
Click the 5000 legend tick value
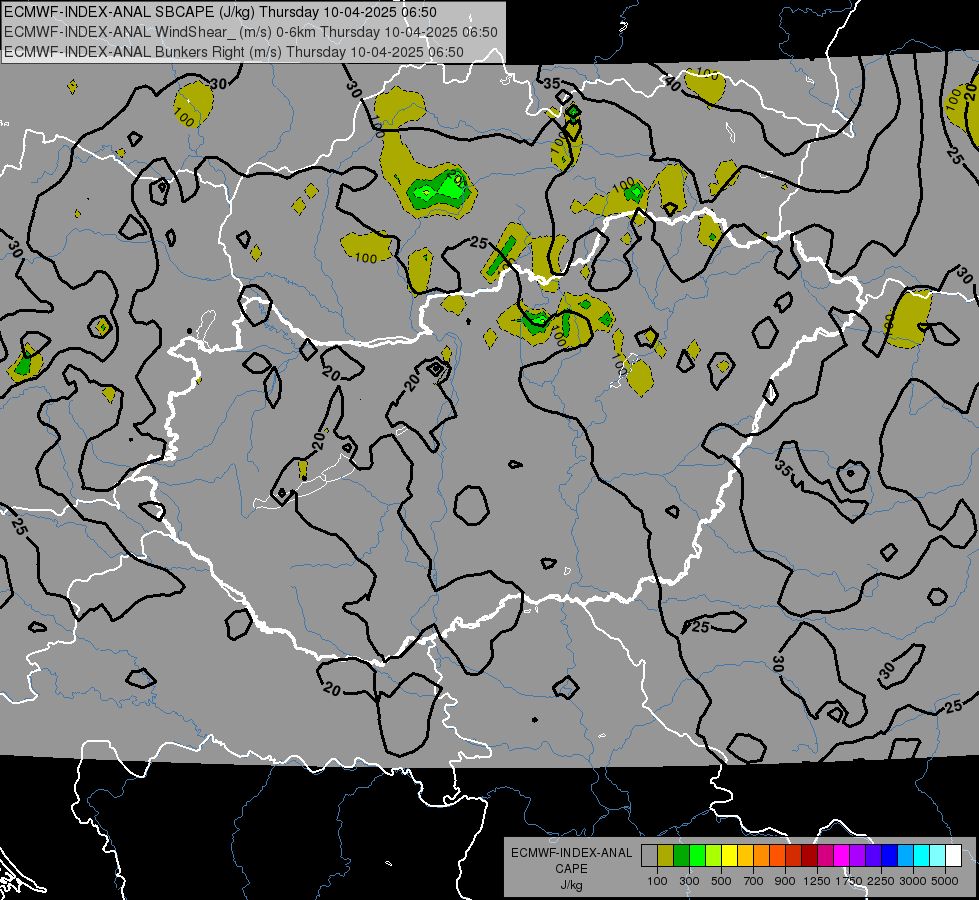tap(945, 881)
